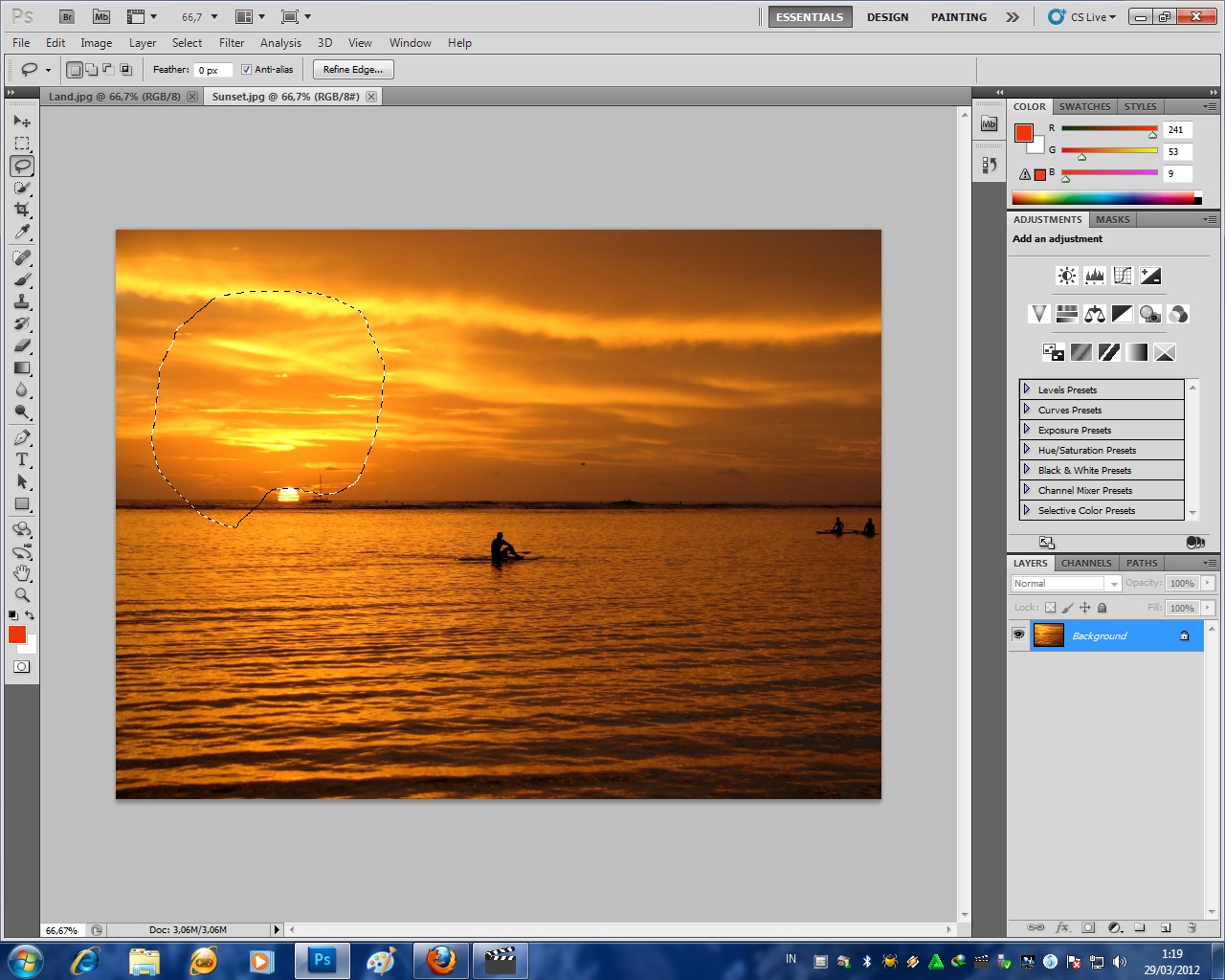Image resolution: width=1225 pixels, height=980 pixels.
Task: Select the Zoom tool in the toolbox
Action: 22,594
